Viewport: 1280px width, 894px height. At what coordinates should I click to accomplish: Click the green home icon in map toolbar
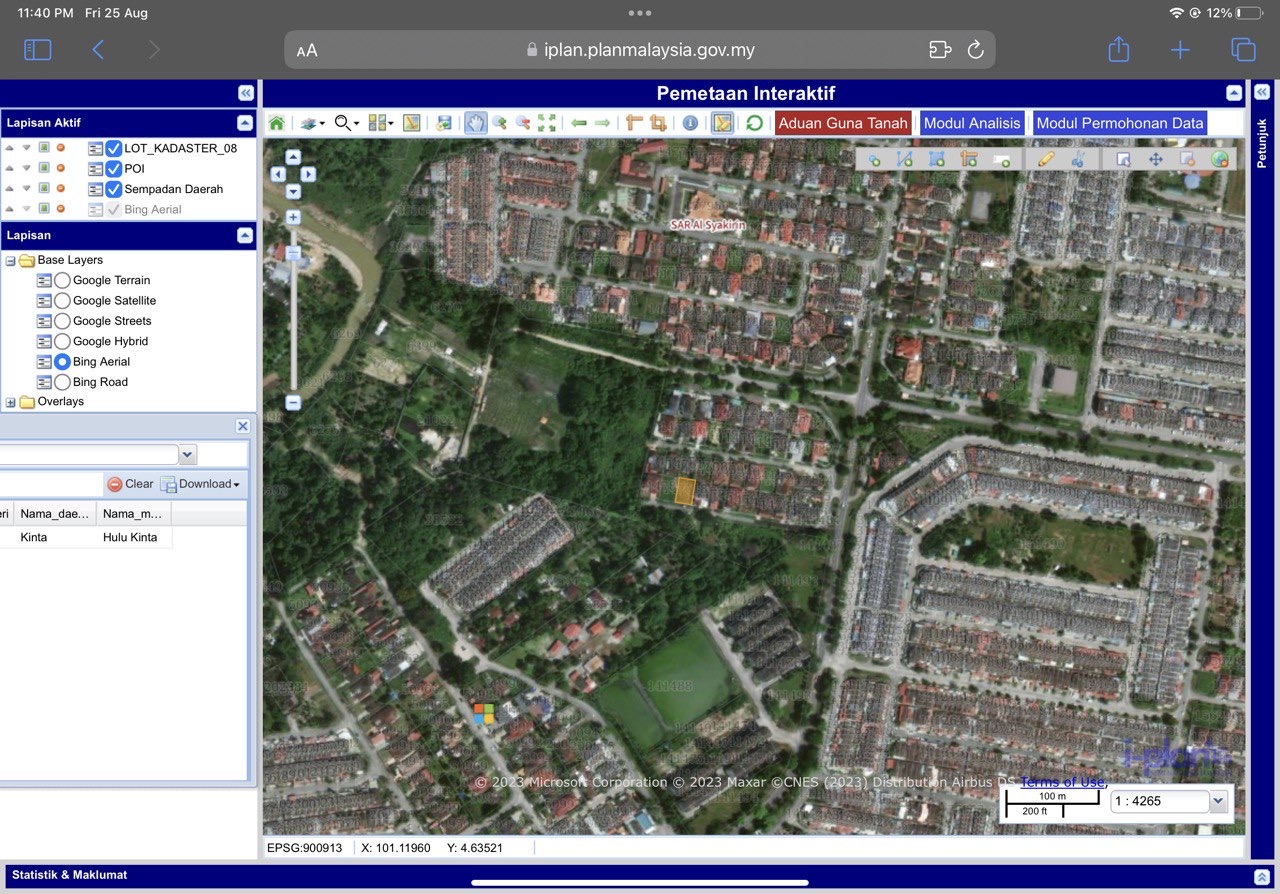[x=277, y=123]
